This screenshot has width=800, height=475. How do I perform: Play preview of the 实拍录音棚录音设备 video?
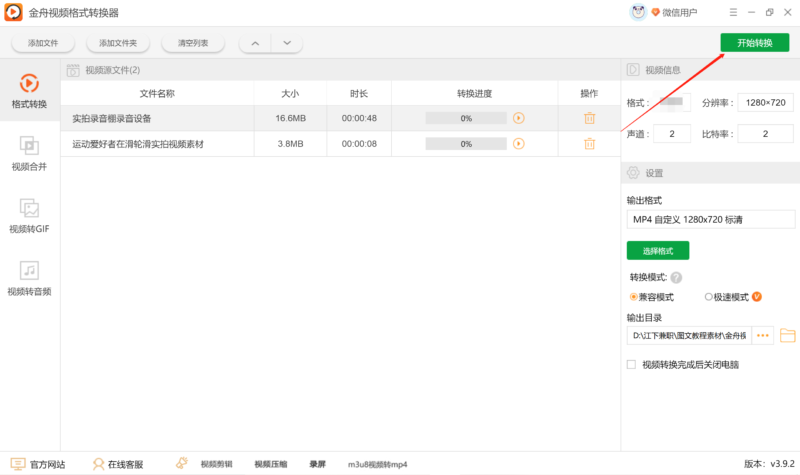pos(518,118)
